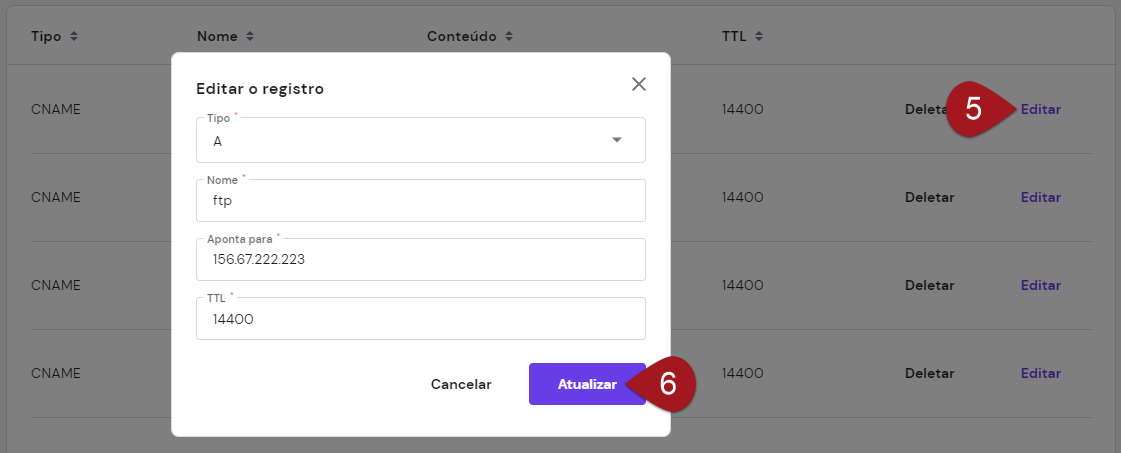
Task: Click Editar on the second CNAME row
Action: pos(1040,198)
